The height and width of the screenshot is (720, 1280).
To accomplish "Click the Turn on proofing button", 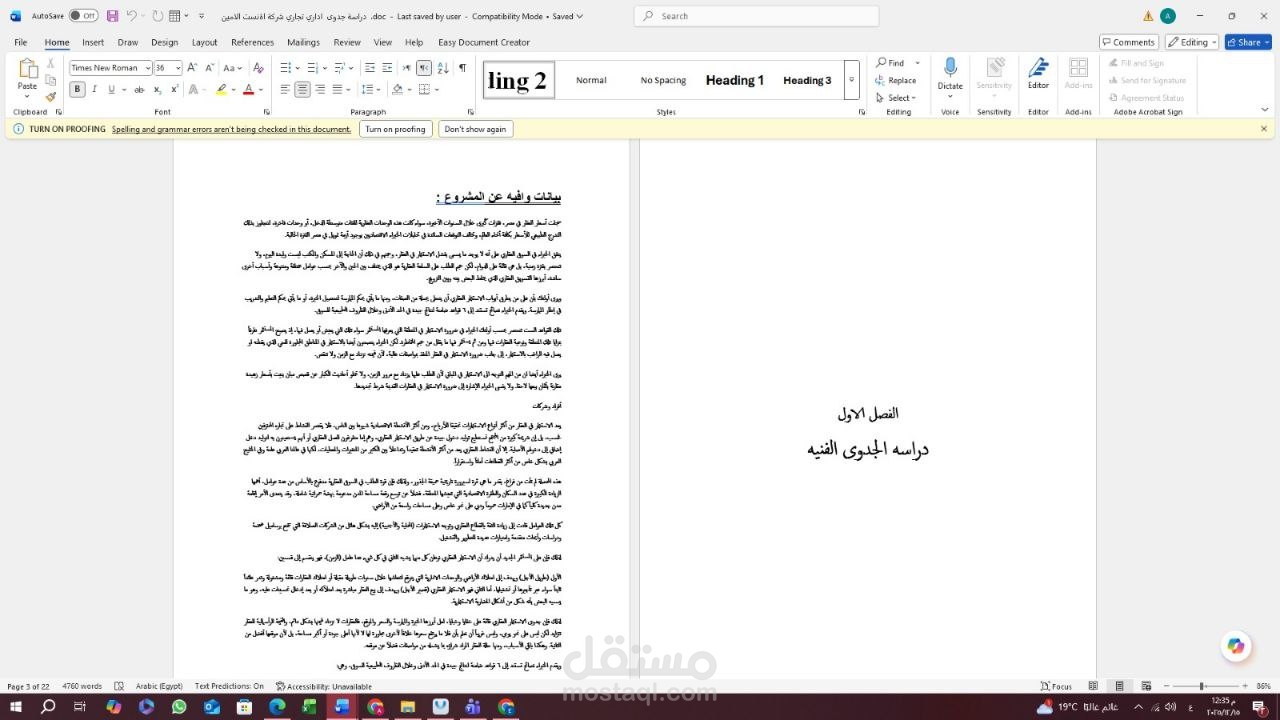I will pyautogui.click(x=395, y=129).
